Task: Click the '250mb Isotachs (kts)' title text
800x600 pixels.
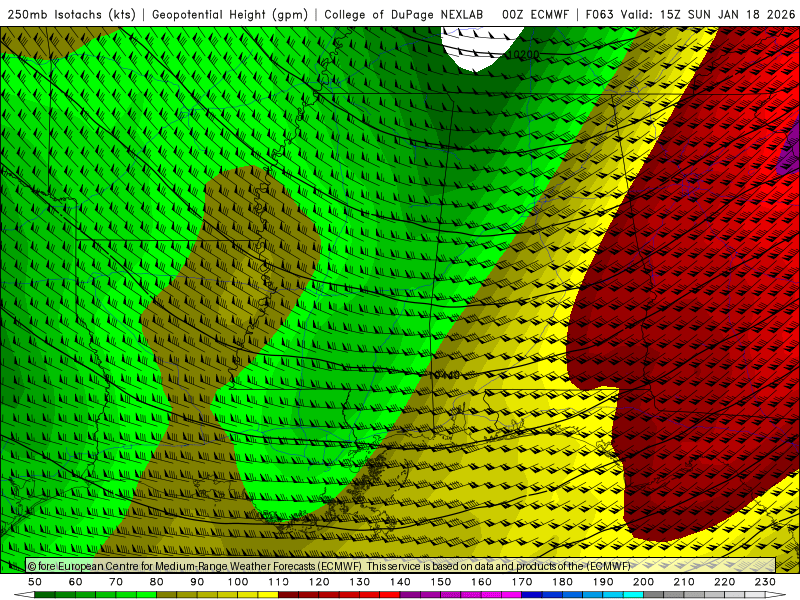Action: [x=71, y=14]
